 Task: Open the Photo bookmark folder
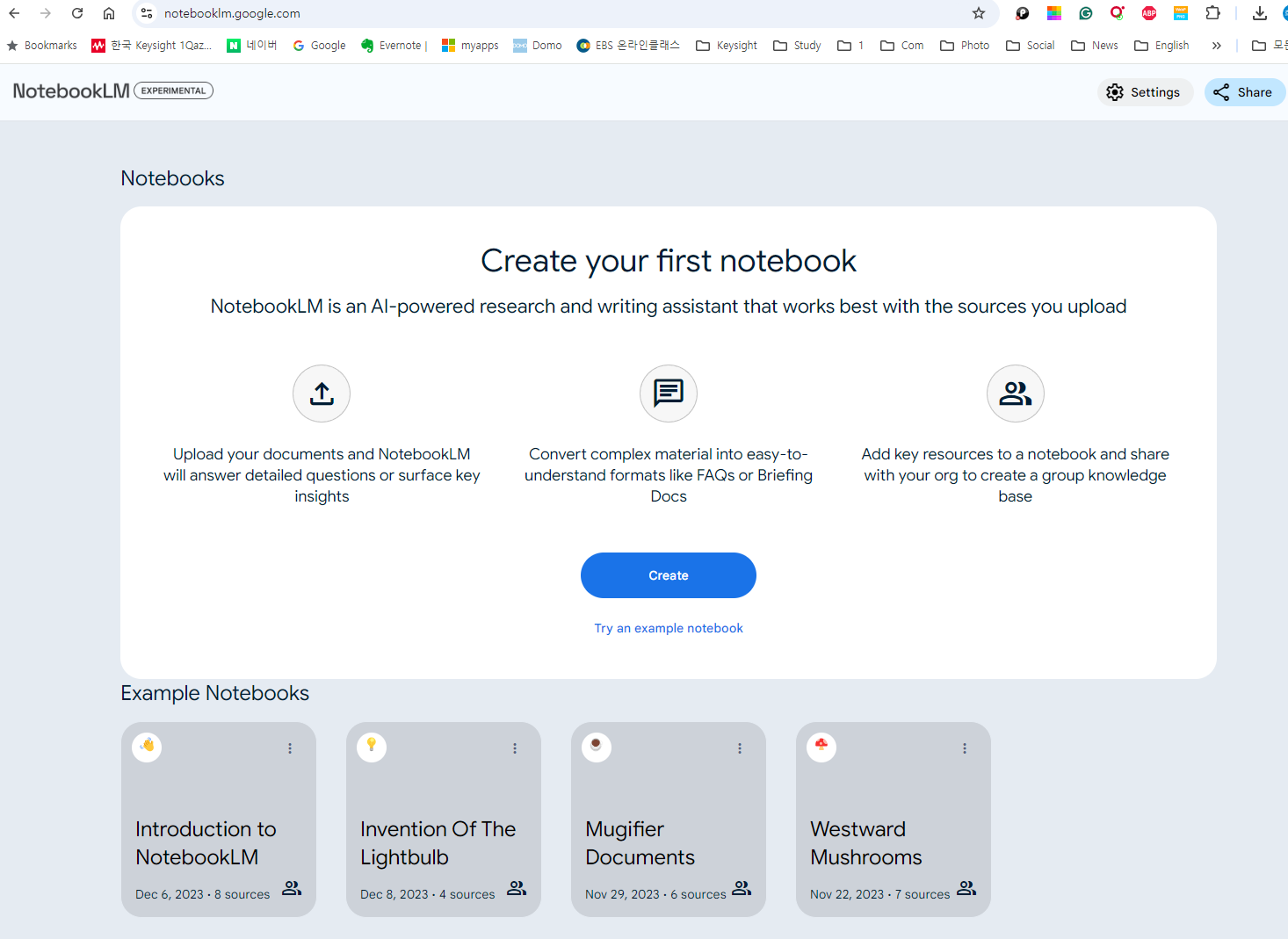point(965,46)
